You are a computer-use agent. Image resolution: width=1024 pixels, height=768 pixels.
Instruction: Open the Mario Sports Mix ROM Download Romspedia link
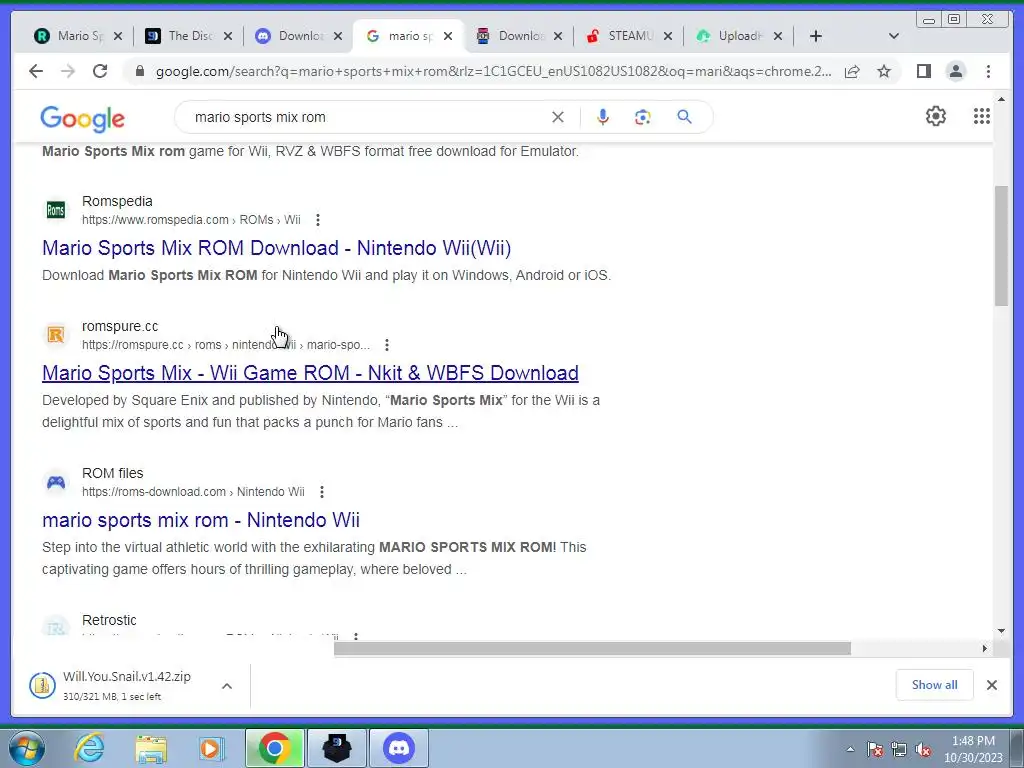coord(276,248)
